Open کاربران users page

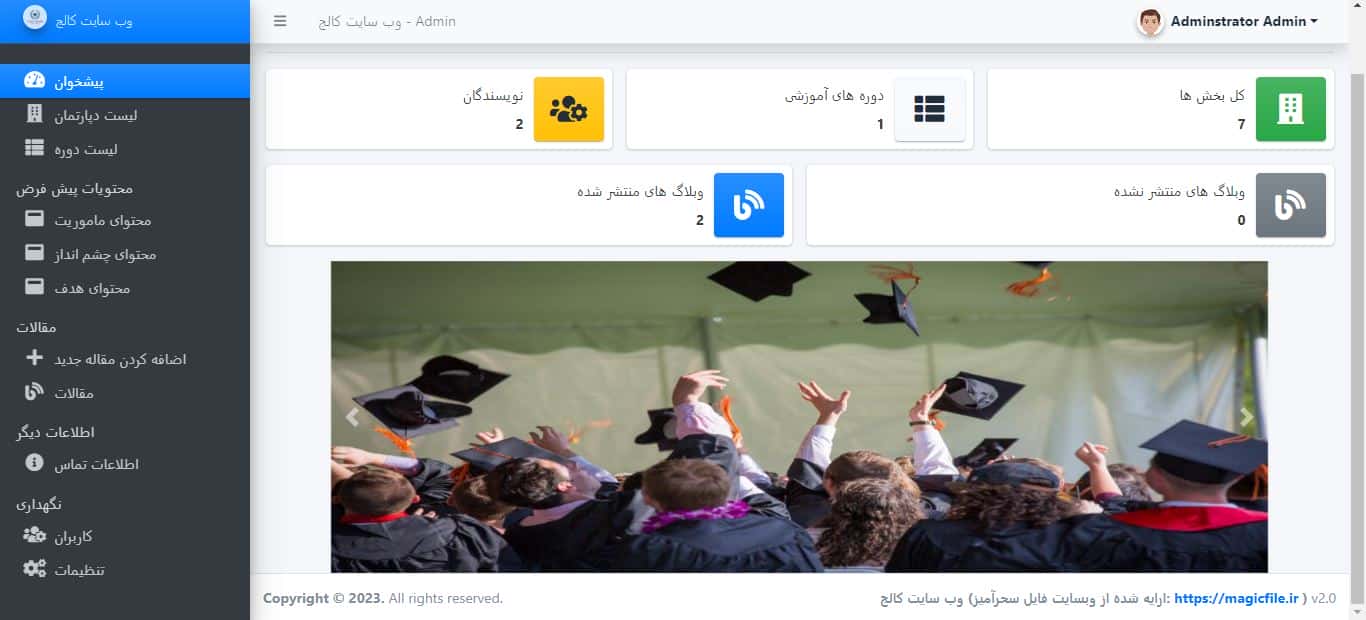(125, 536)
